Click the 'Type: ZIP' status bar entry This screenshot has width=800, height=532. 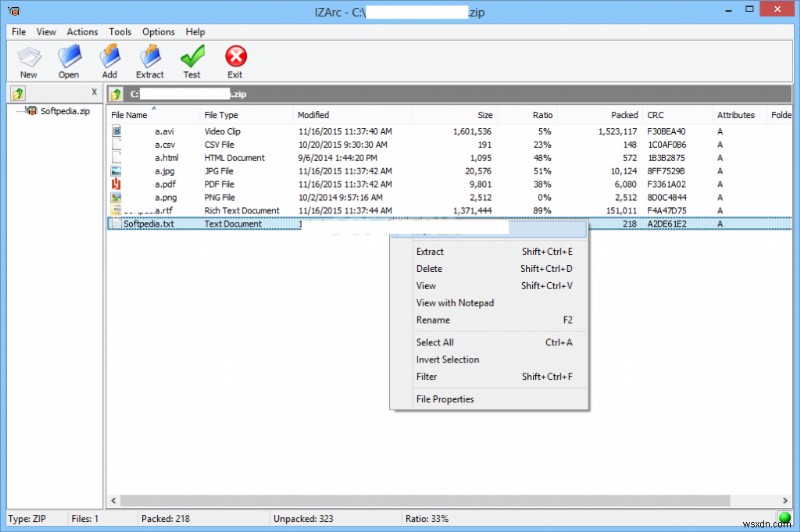click(27, 519)
